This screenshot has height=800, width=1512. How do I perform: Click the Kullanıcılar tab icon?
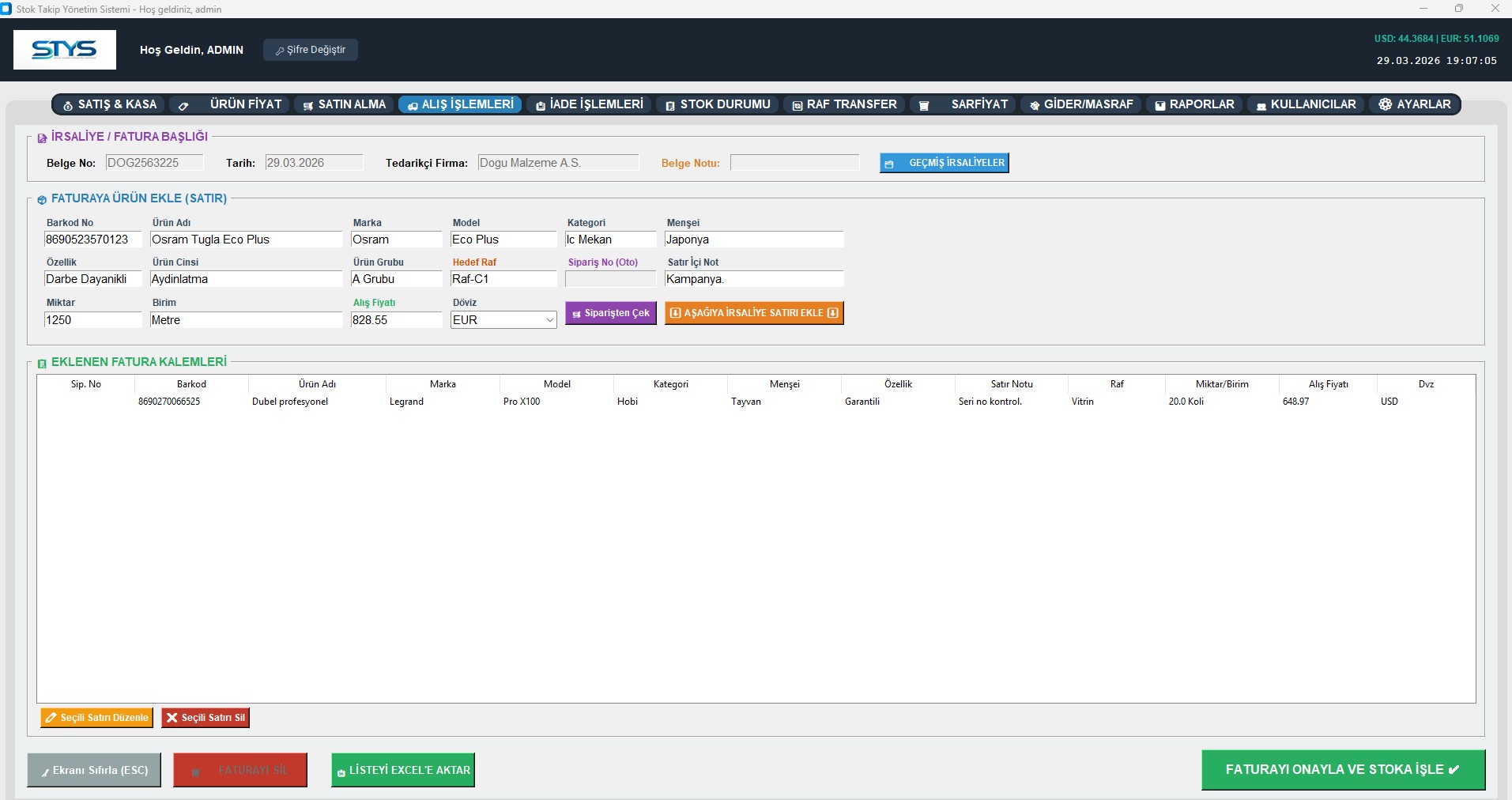[1261, 105]
